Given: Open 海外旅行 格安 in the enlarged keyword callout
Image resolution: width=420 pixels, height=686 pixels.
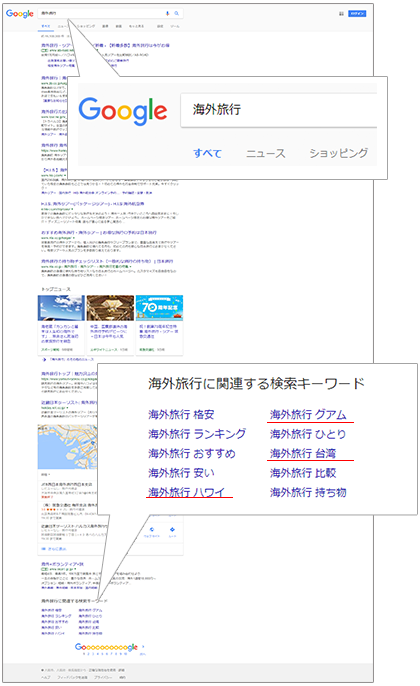Looking at the screenshot, I should click(181, 414).
